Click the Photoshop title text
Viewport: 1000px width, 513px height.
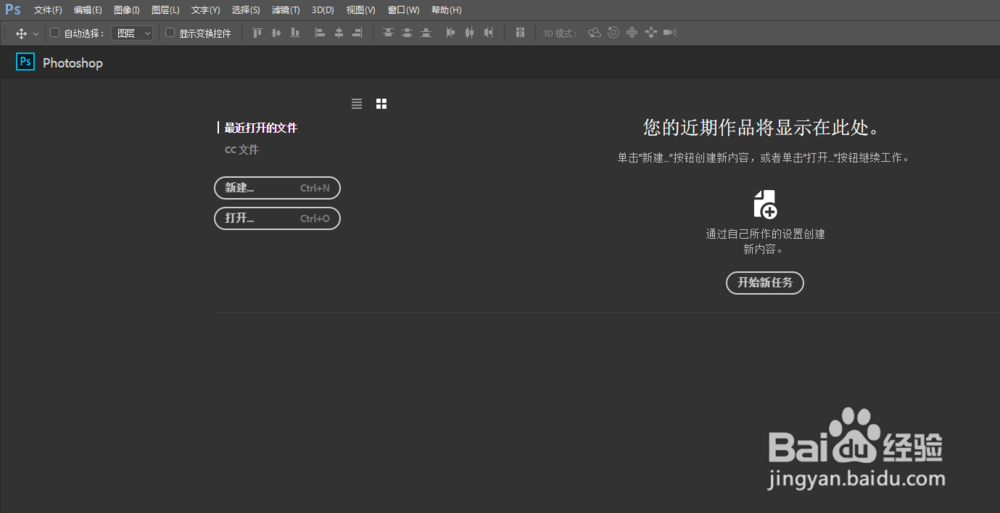(x=73, y=63)
